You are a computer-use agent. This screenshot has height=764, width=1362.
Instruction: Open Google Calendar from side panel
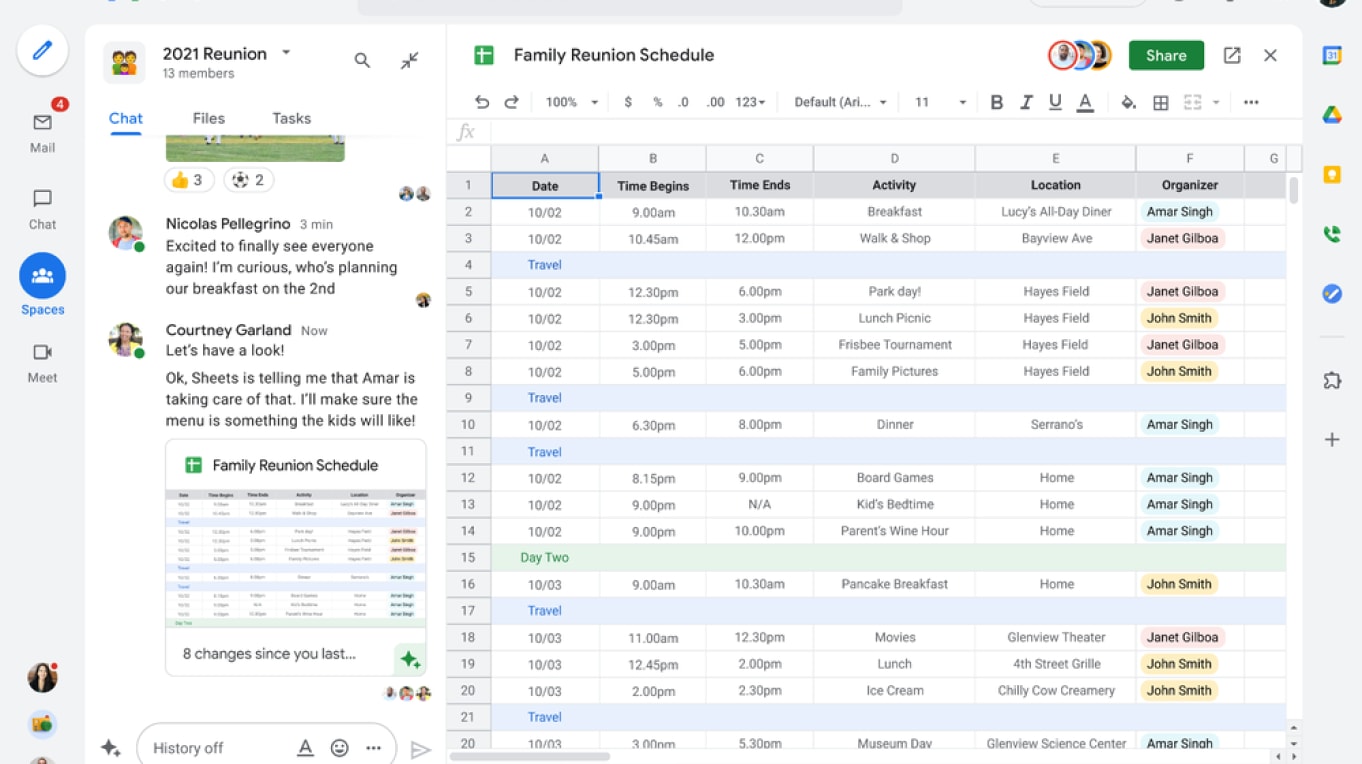[x=1332, y=56]
